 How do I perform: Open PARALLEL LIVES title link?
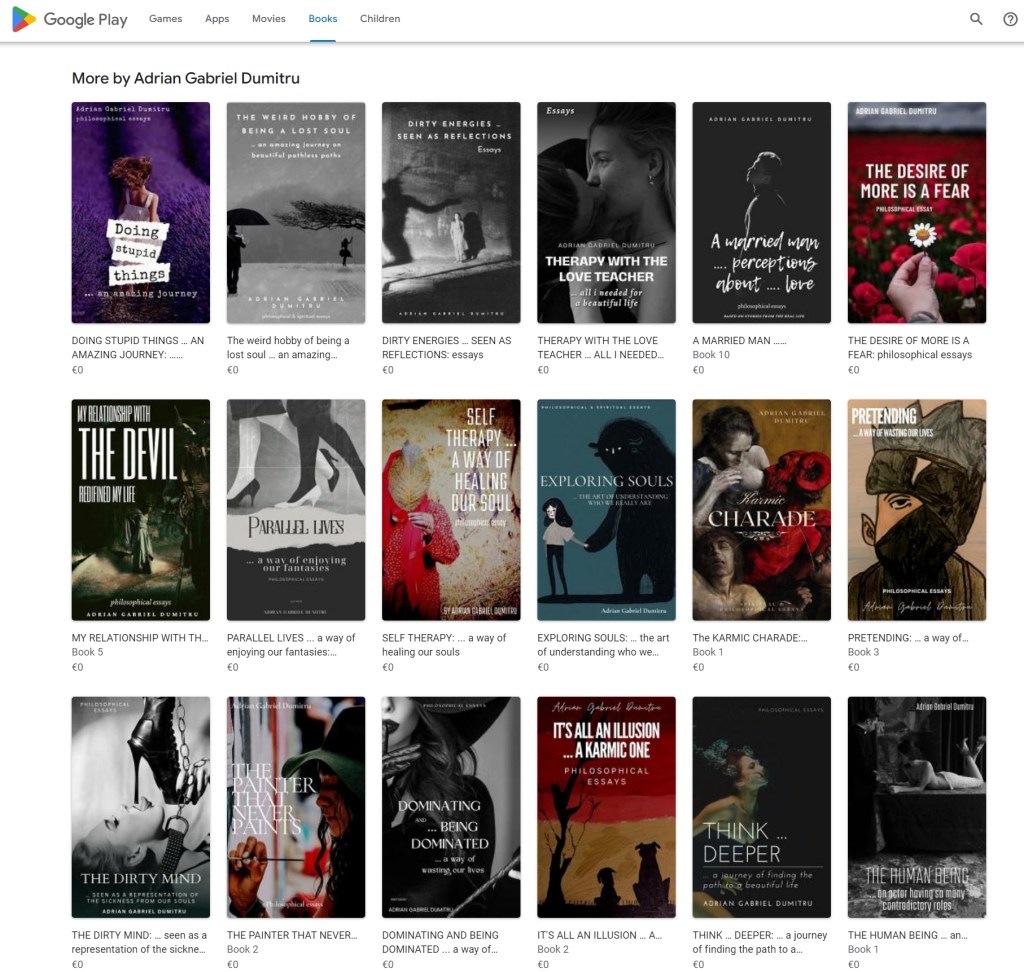click(x=291, y=645)
